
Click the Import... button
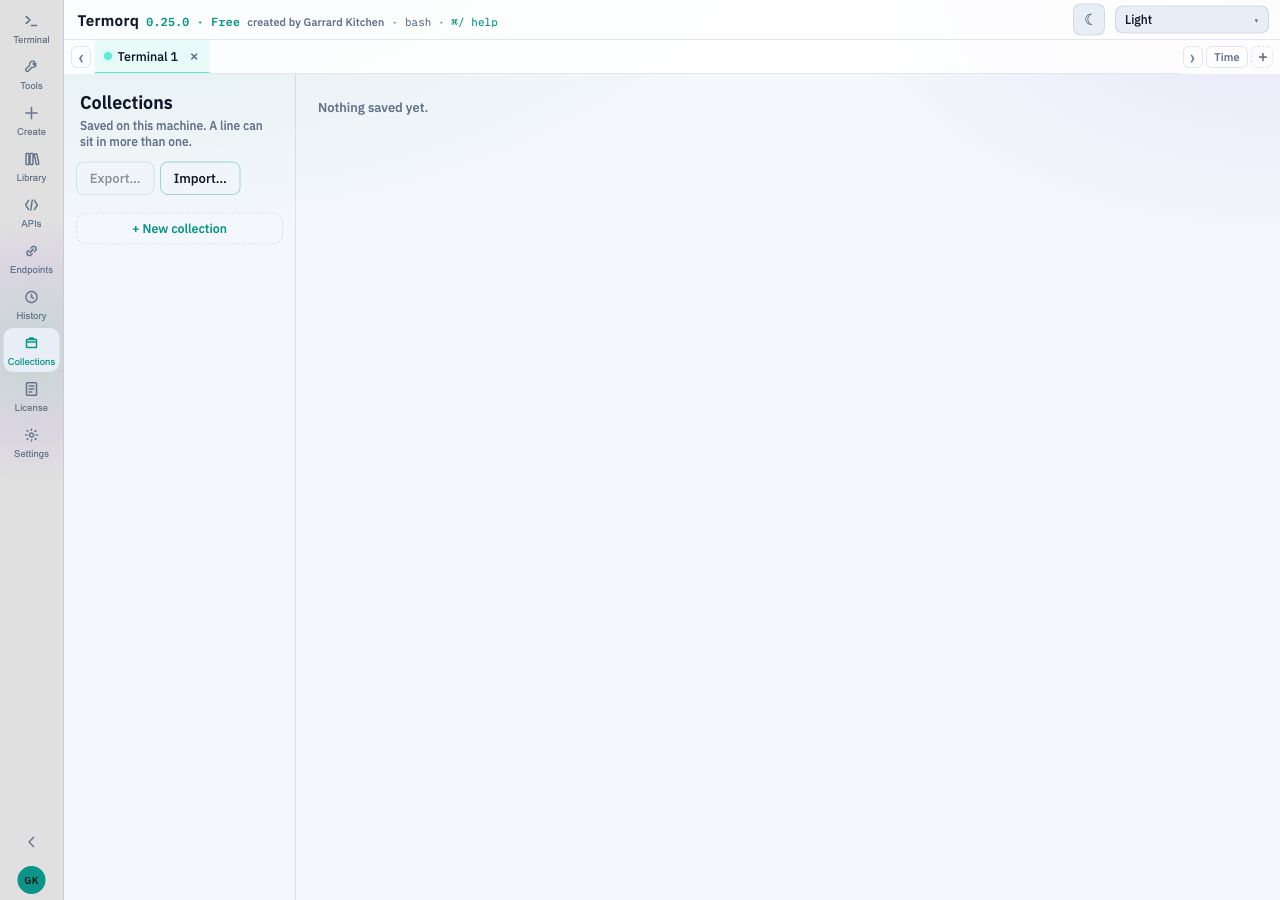click(x=200, y=178)
